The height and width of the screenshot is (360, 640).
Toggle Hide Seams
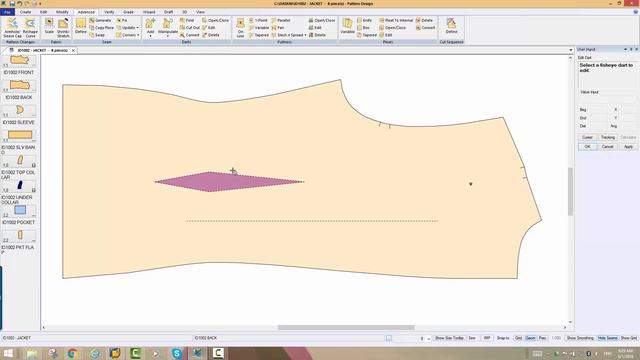point(607,338)
